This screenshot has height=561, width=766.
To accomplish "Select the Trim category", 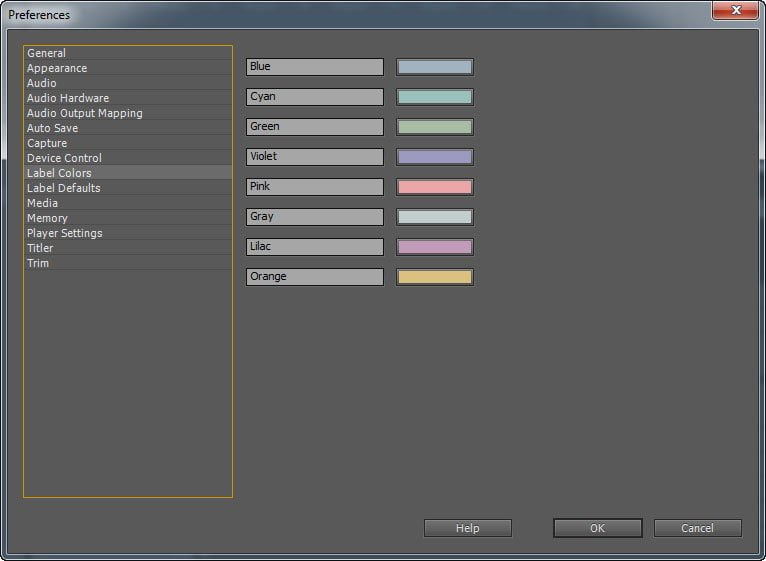I will click(x=128, y=263).
